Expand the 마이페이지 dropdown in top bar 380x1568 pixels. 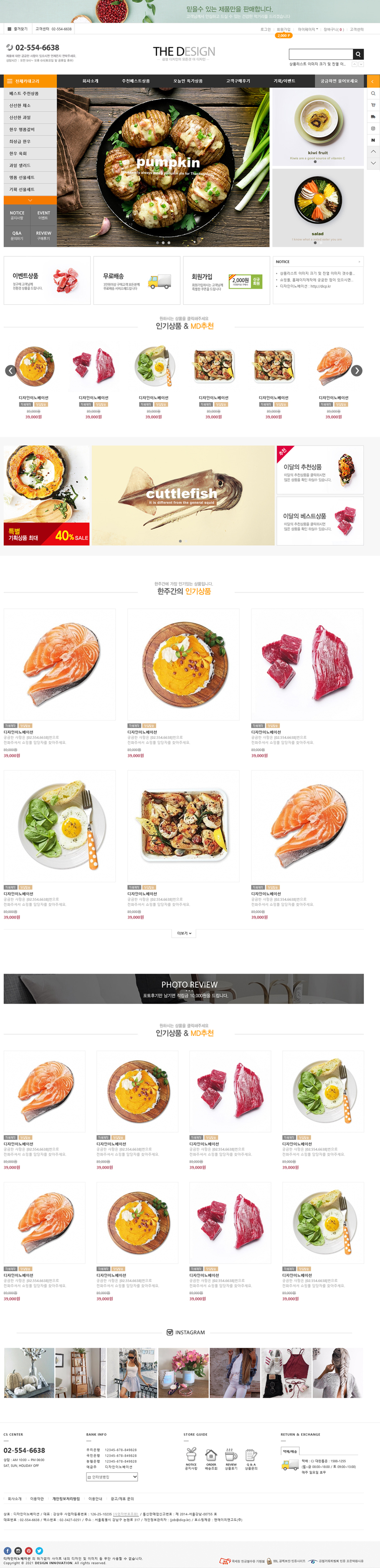(x=307, y=29)
